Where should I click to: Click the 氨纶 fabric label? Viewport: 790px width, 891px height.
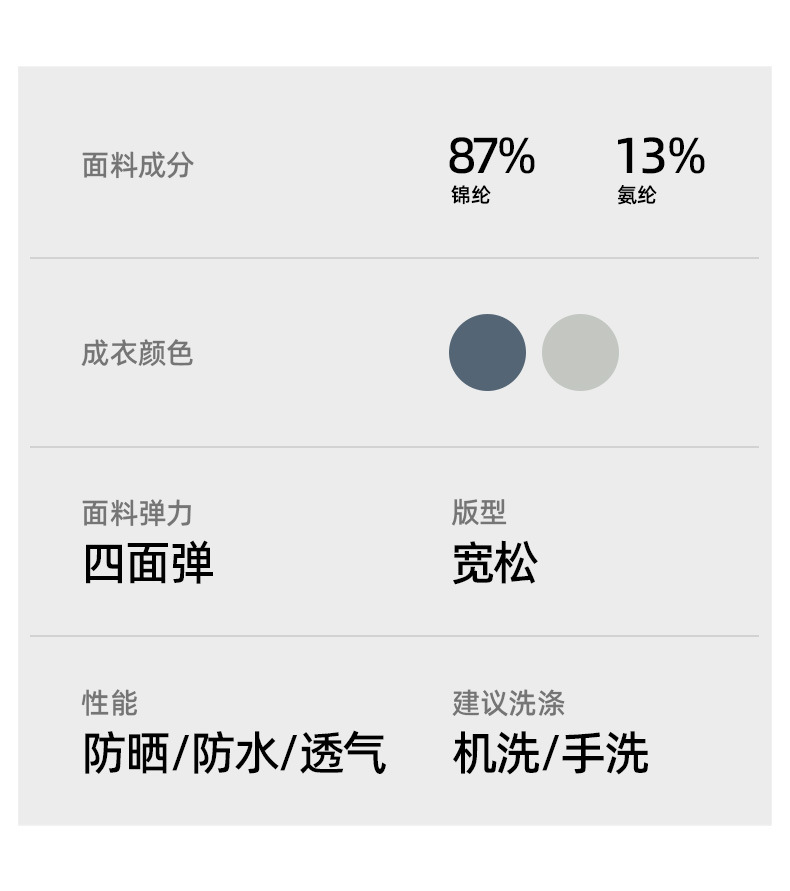tap(636, 195)
